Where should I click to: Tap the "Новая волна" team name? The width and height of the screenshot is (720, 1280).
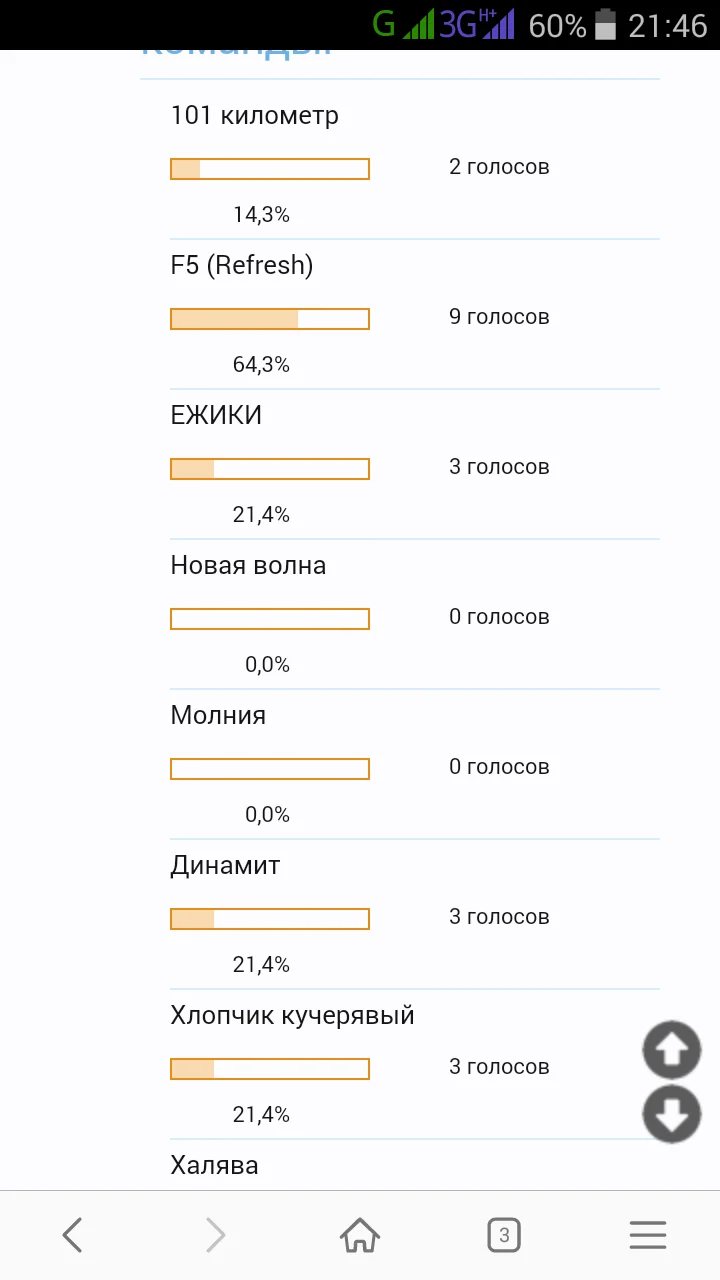pos(248,566)
